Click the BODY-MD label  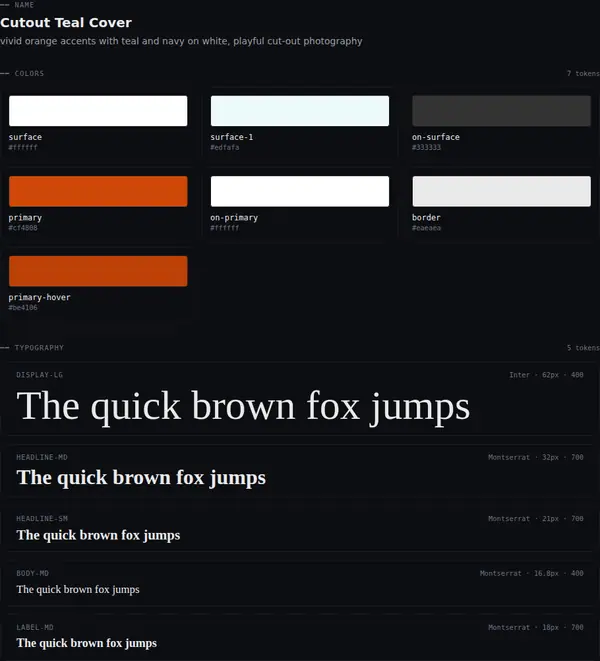[x=32, y=573]
